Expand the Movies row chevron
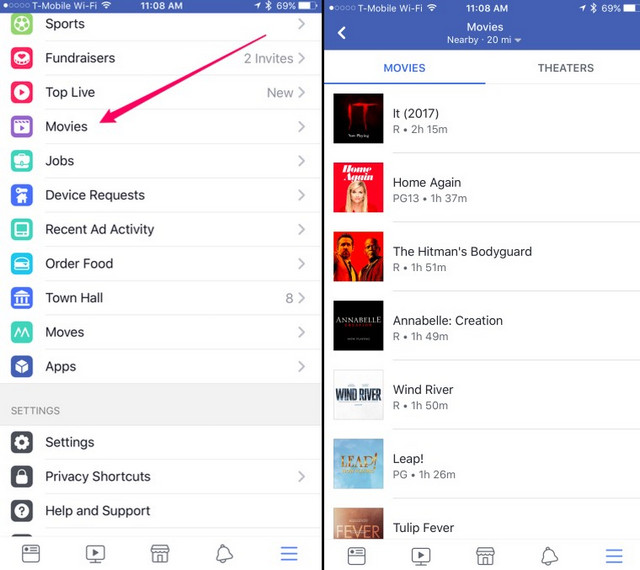640x570 pixels. pos(301,127)
